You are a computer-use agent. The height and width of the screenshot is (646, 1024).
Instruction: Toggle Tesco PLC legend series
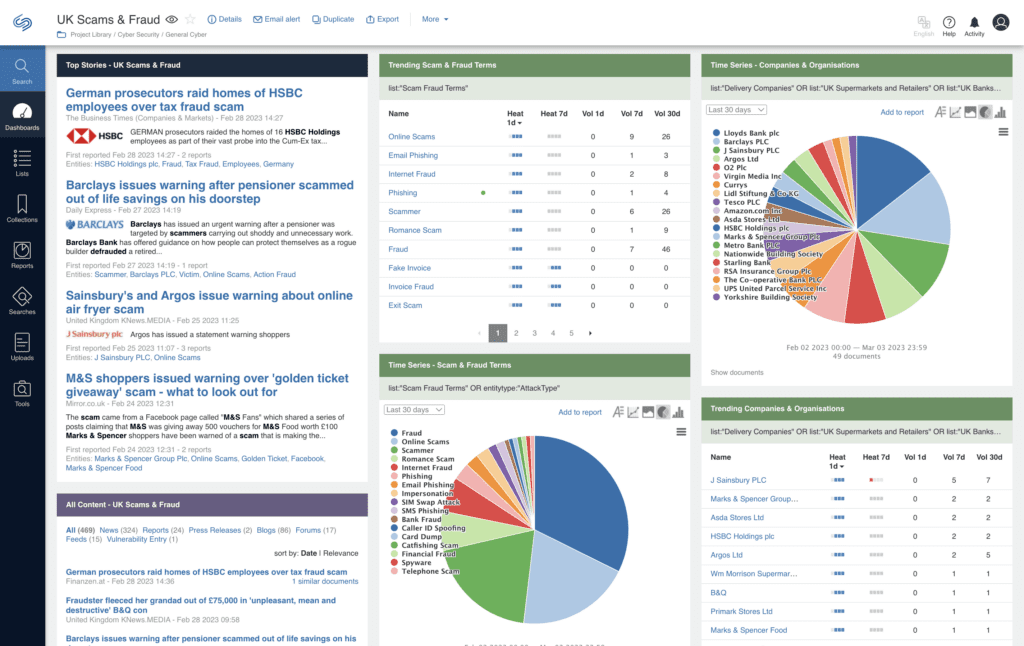[x=736, y=202]
